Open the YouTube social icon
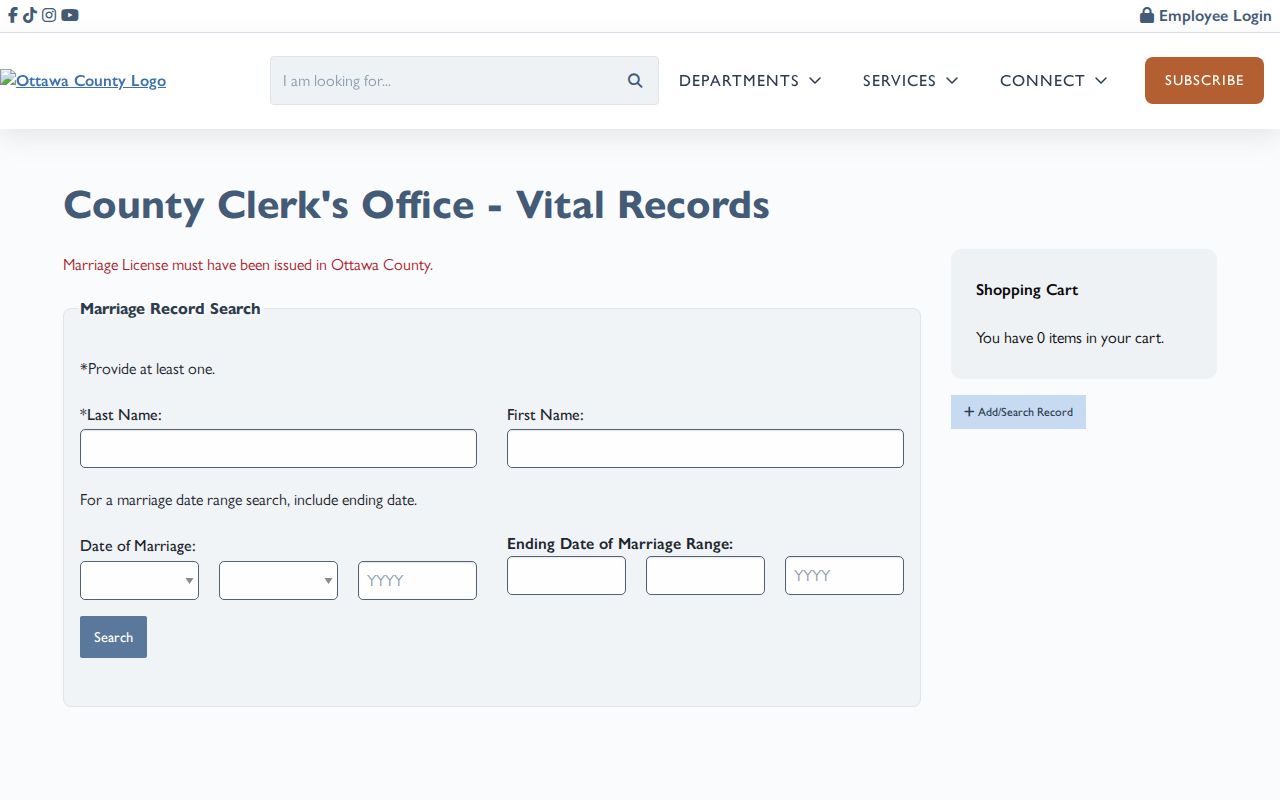Screen dimensions: 1280x800 70,15
